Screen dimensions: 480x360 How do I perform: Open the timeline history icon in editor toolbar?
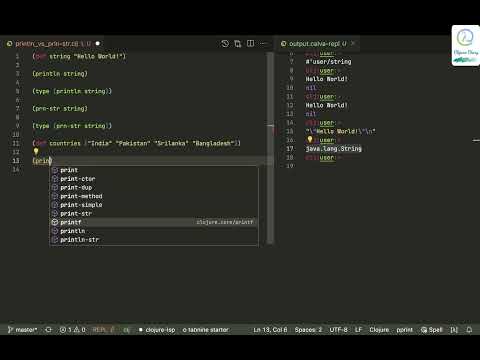tap(225, 44)
